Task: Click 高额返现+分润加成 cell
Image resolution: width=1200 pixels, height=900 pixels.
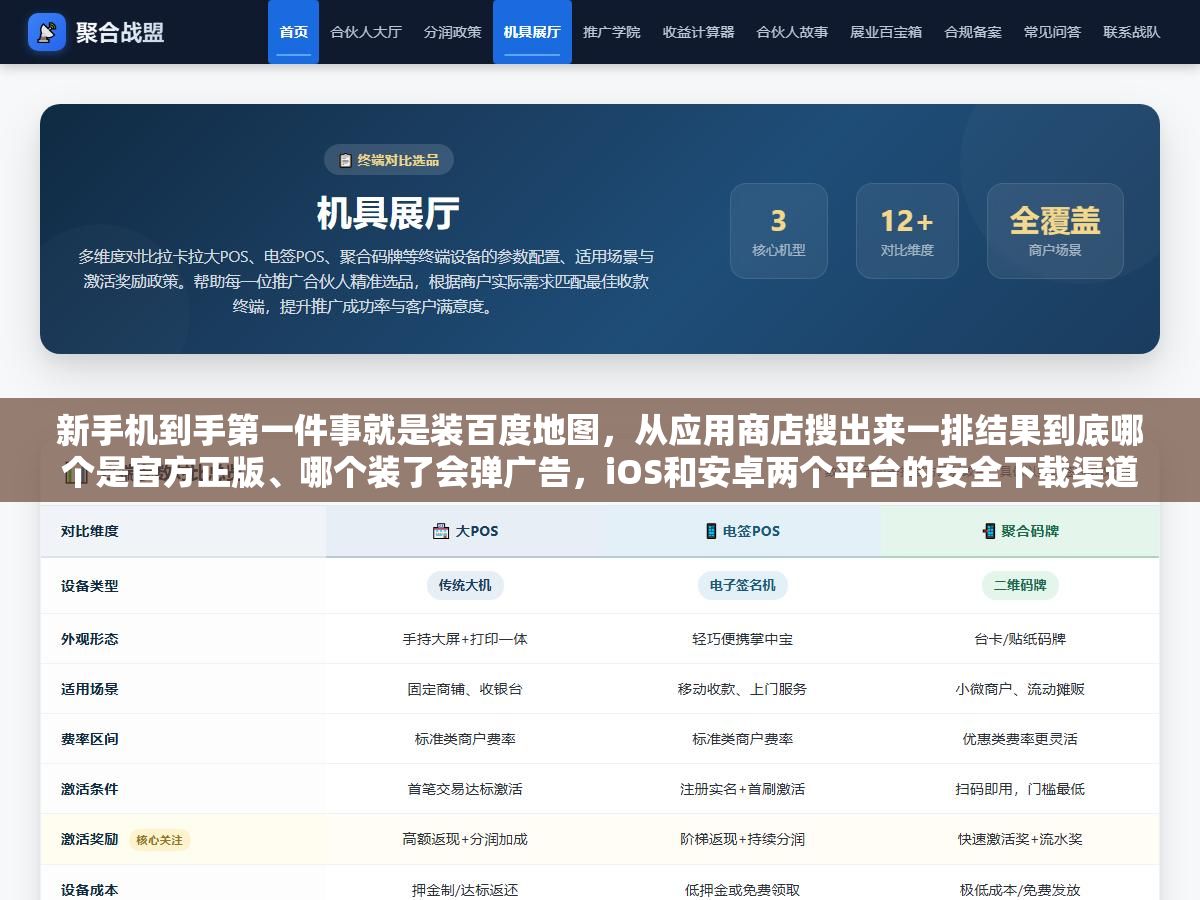Action: point(465,839)
